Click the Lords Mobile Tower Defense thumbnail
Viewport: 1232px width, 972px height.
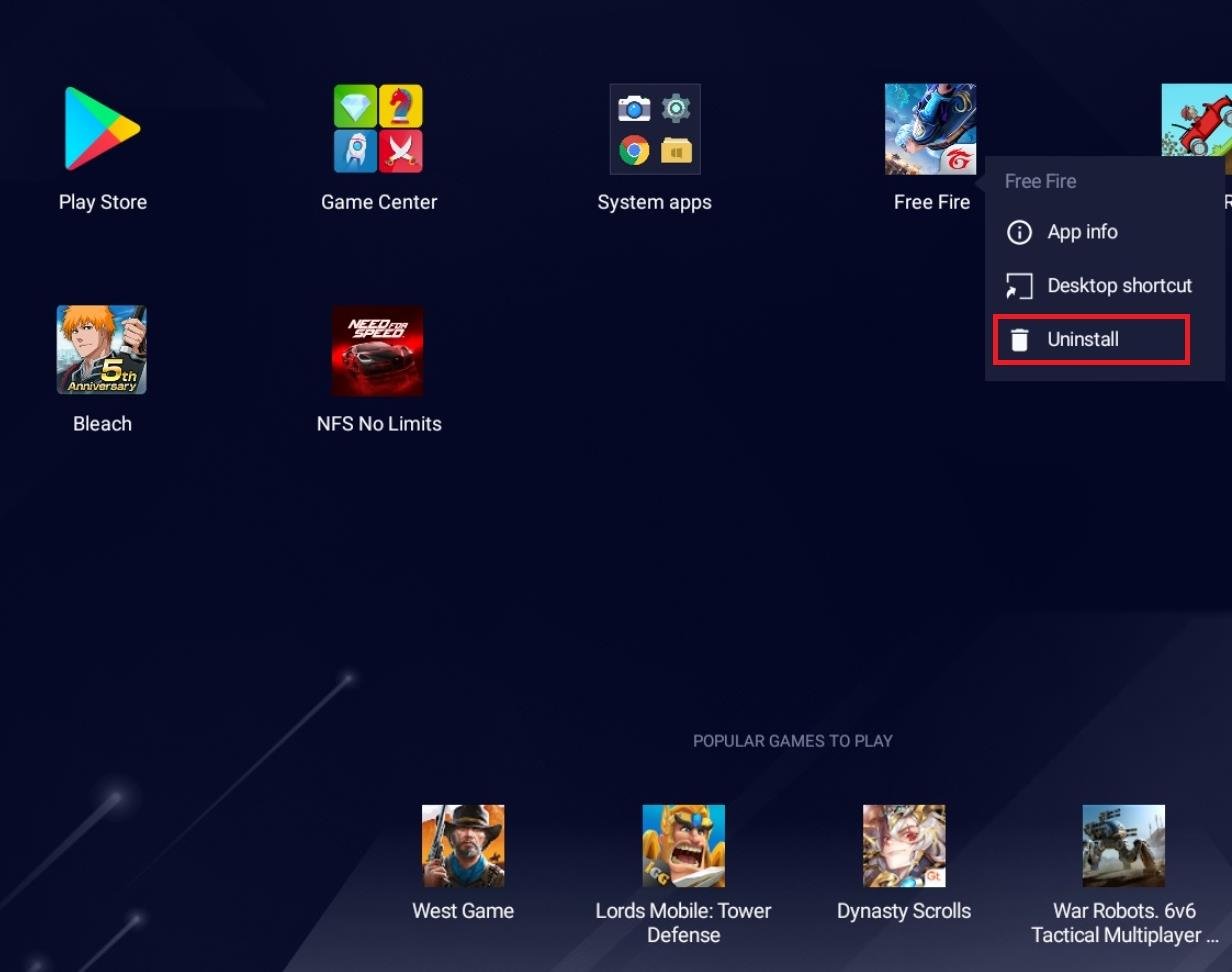683,845
